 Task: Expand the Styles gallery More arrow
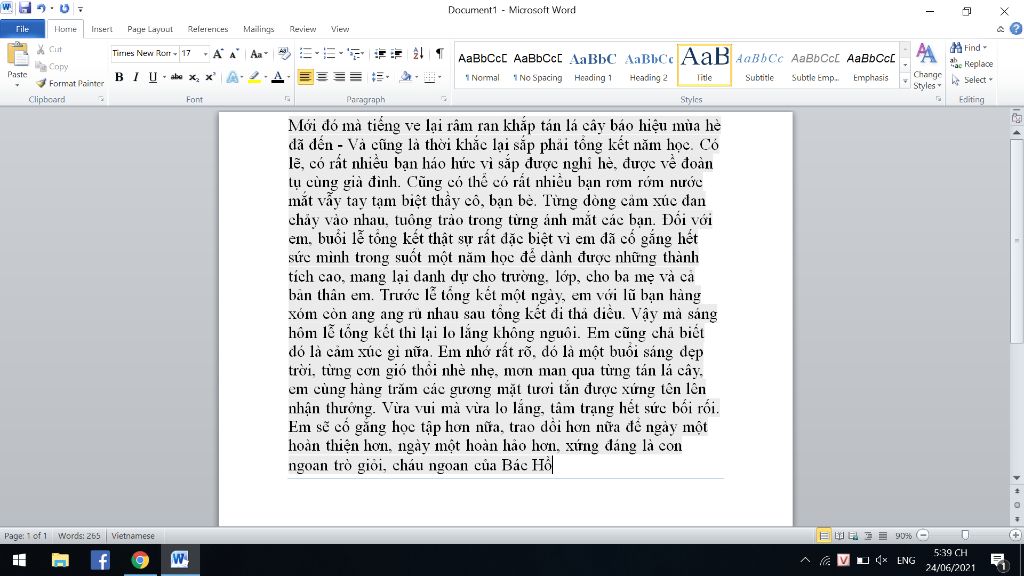[905, 82]
